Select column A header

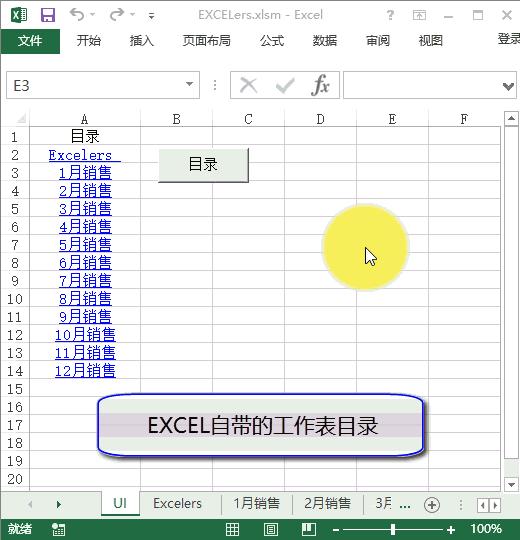coord(85,119)
